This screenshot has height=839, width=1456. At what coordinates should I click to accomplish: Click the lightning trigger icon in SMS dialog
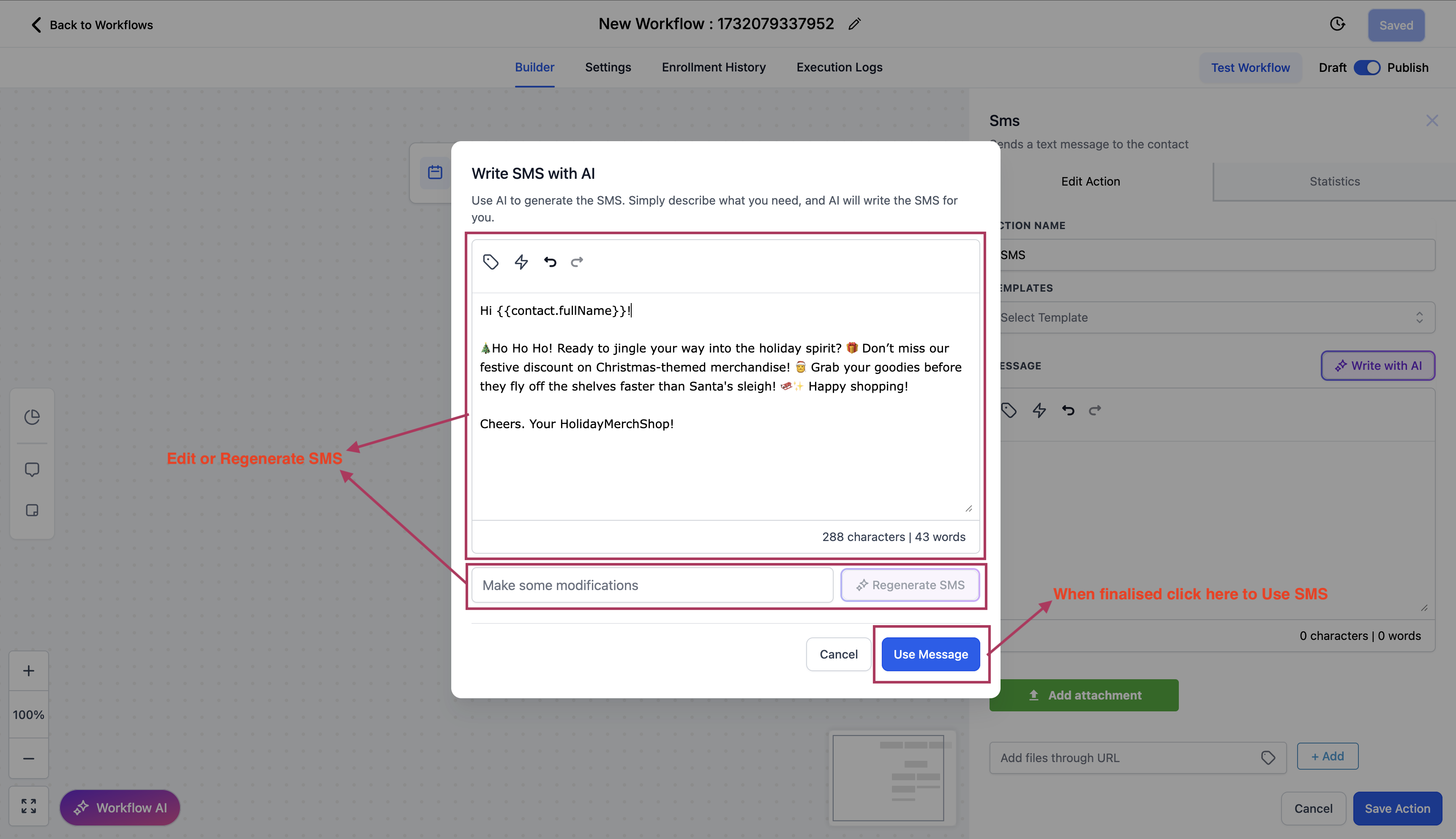tap(521, 262)
